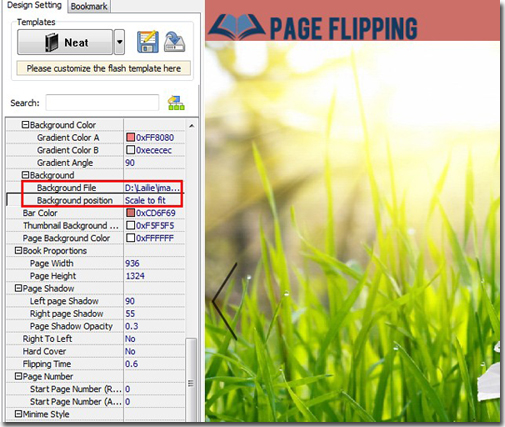Open the template dropdown arrow beside Neat
This screenshot has width=505, height=427.
(x=119, y=42)
